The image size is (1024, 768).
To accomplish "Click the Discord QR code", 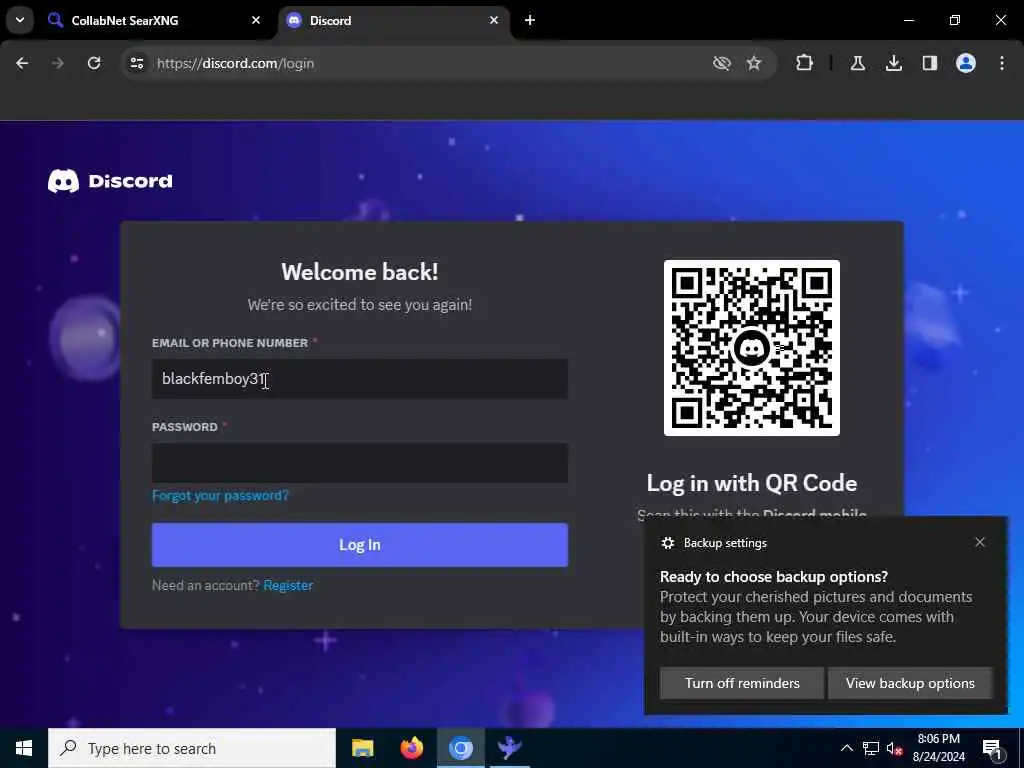I will pos(752,348).
